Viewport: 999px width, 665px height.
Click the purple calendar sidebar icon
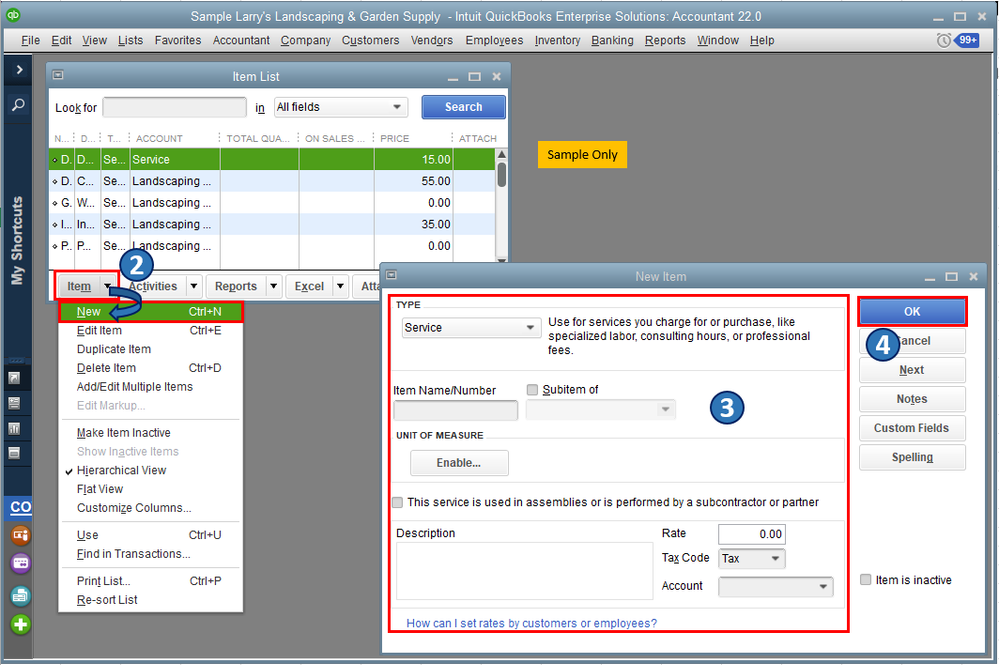tap(20, 563)
